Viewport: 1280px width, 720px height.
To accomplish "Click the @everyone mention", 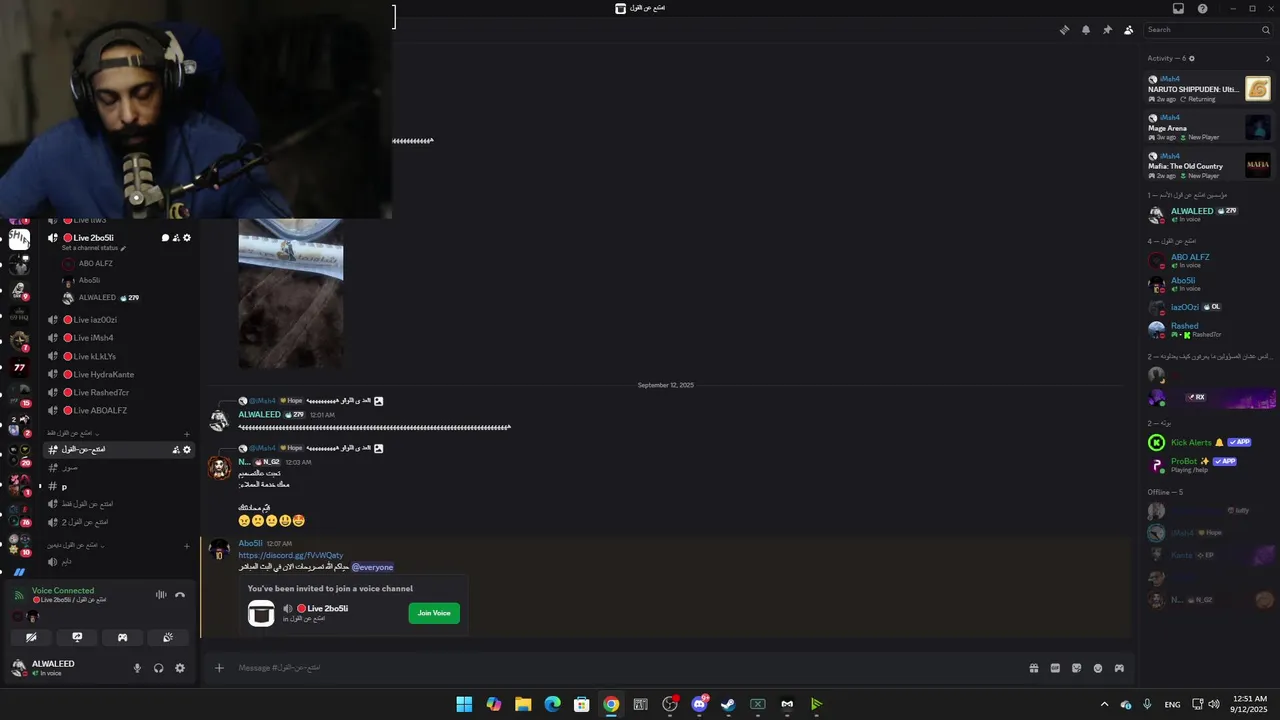I will [372, 567].
